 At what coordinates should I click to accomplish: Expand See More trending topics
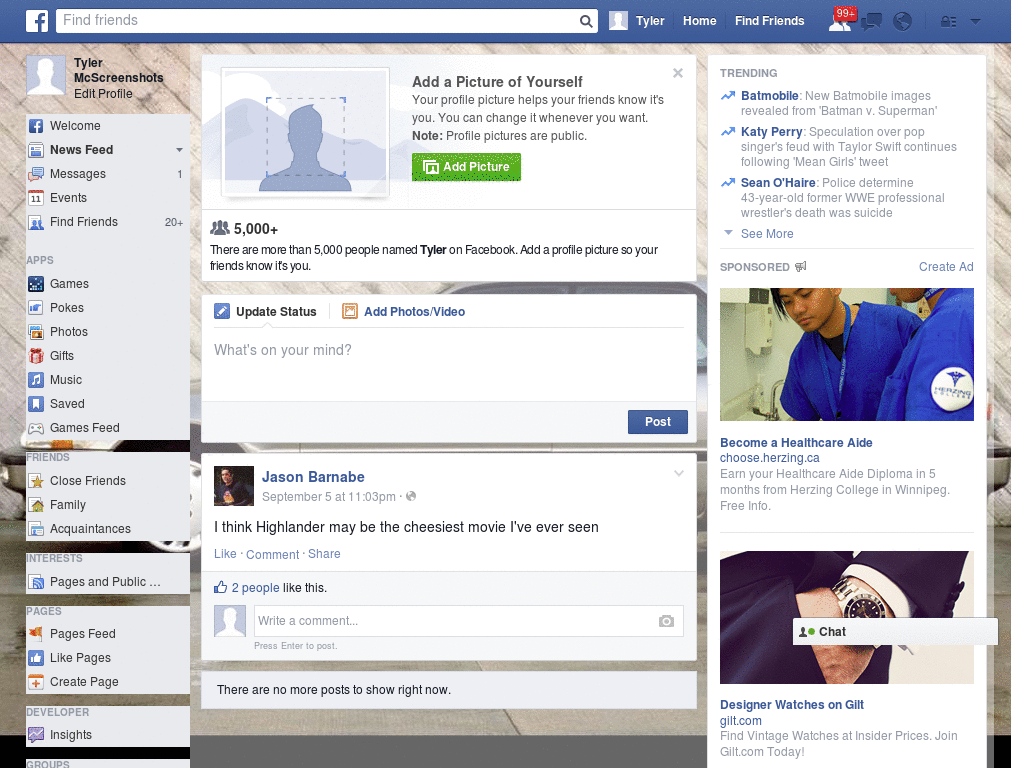(x=767, y=233)
